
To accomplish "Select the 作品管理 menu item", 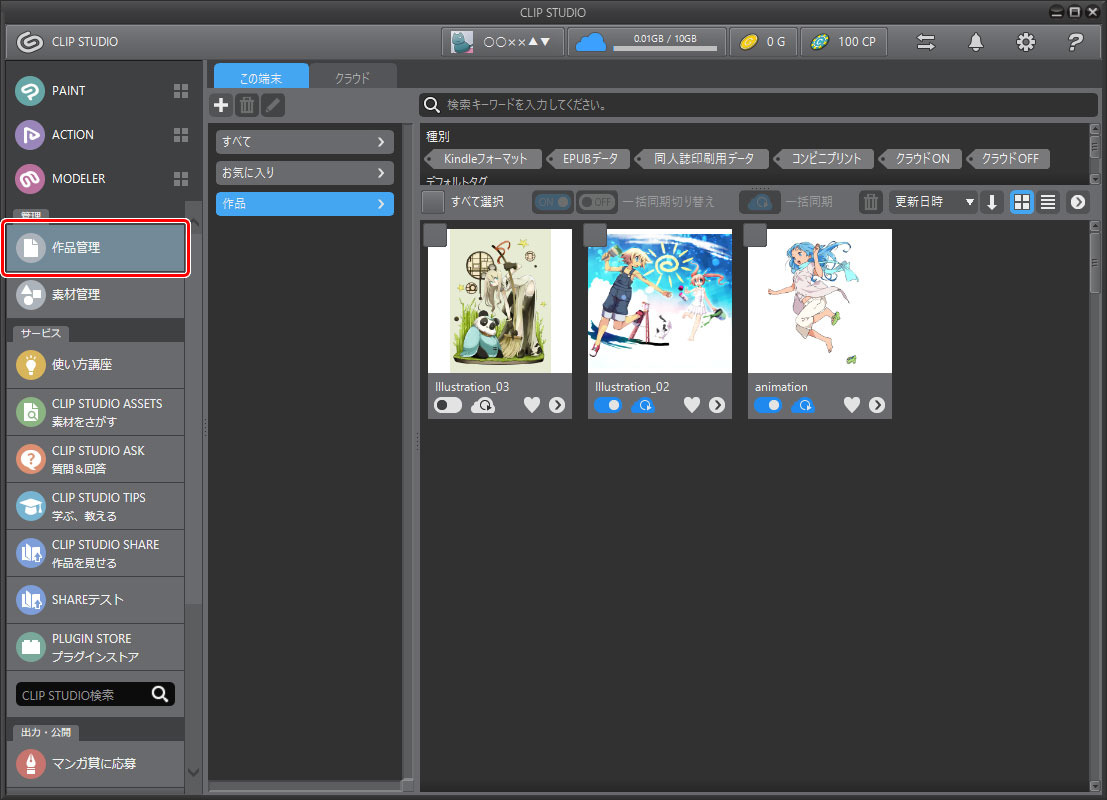I will (95, 249).
